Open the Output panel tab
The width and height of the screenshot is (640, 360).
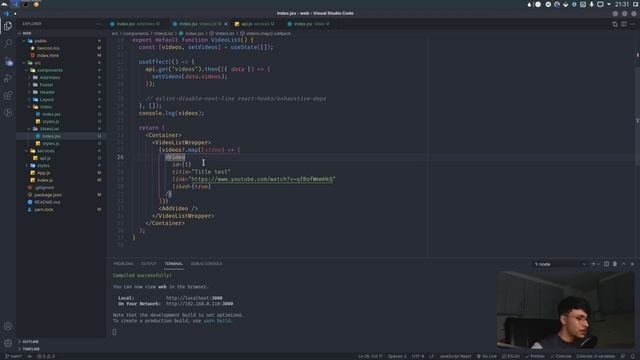coord(149,264)
